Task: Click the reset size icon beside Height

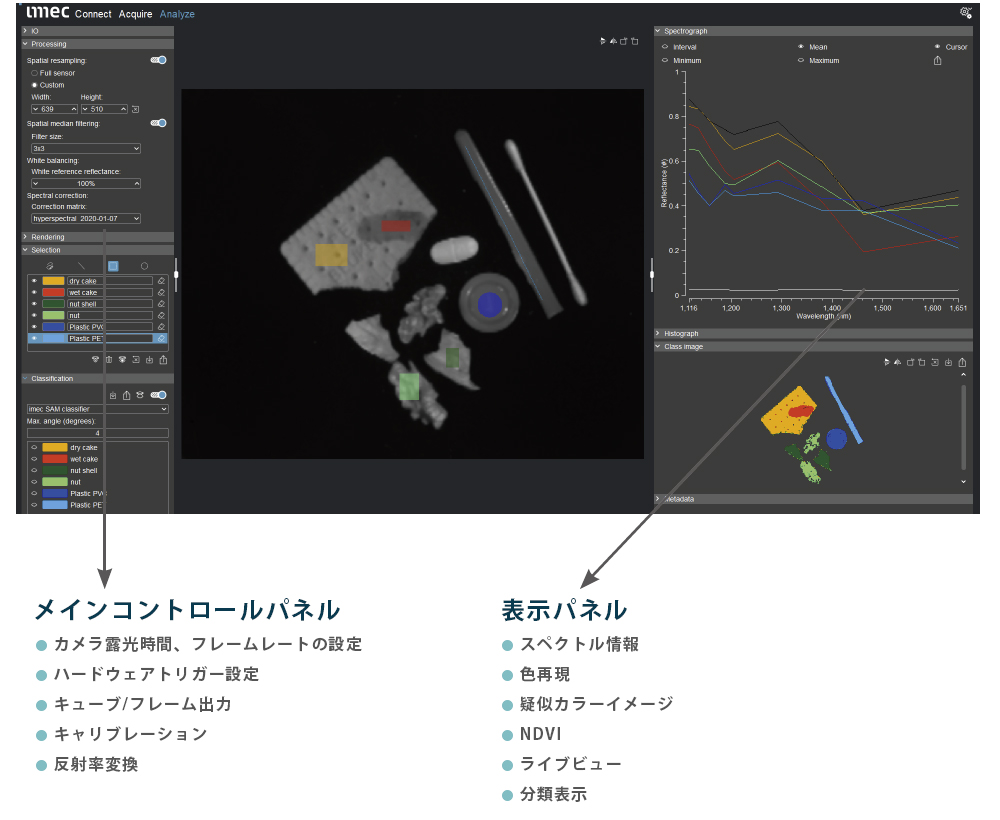Action: point(135,109)
